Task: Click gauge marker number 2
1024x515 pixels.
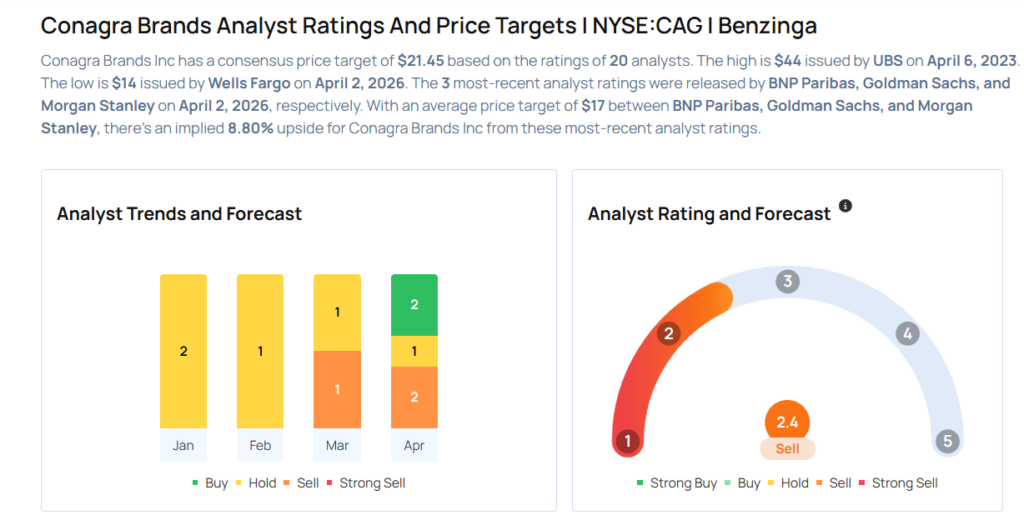Action: point(669,333)
